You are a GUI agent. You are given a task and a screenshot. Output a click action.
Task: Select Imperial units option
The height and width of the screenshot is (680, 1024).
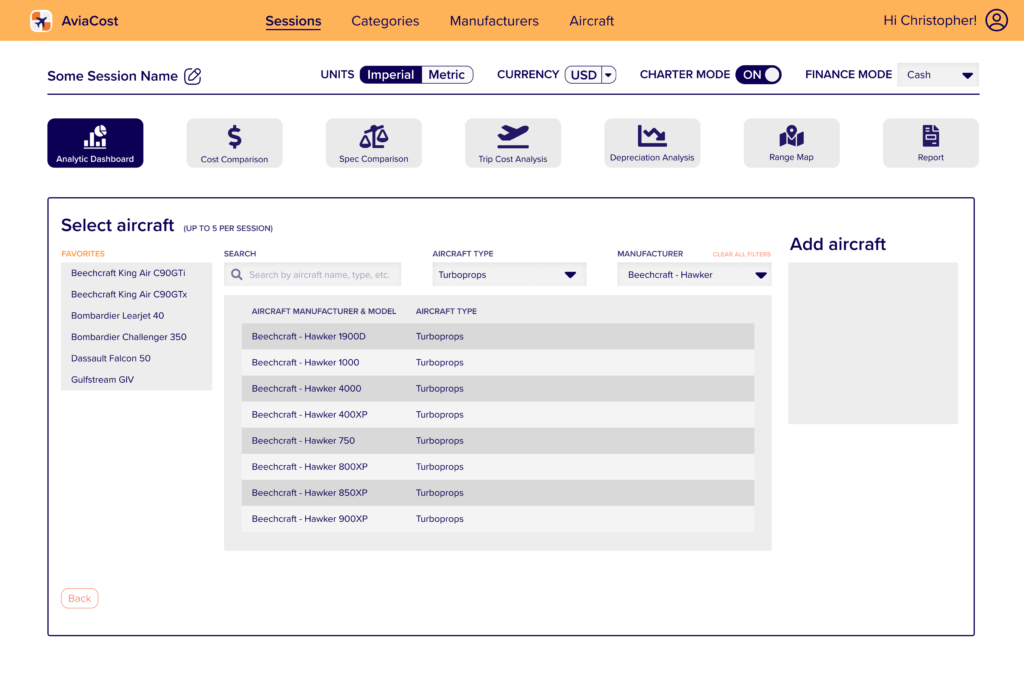click(x=391, y=75)
